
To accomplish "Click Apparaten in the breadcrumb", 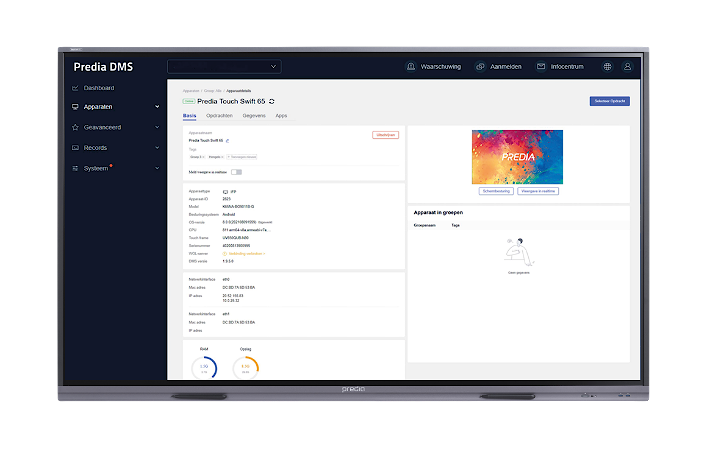I will [x=191, y=91].
